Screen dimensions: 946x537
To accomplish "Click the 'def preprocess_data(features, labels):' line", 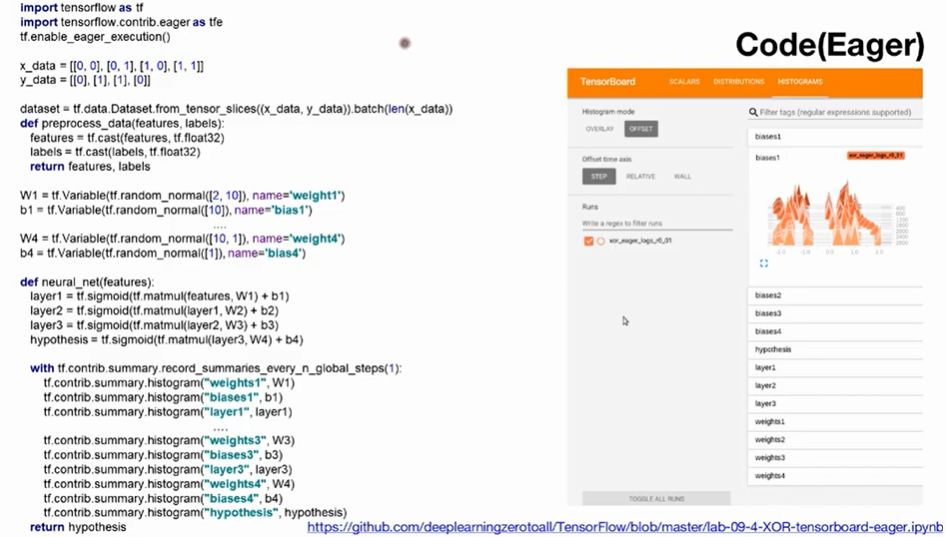I will tap(122, 123).
